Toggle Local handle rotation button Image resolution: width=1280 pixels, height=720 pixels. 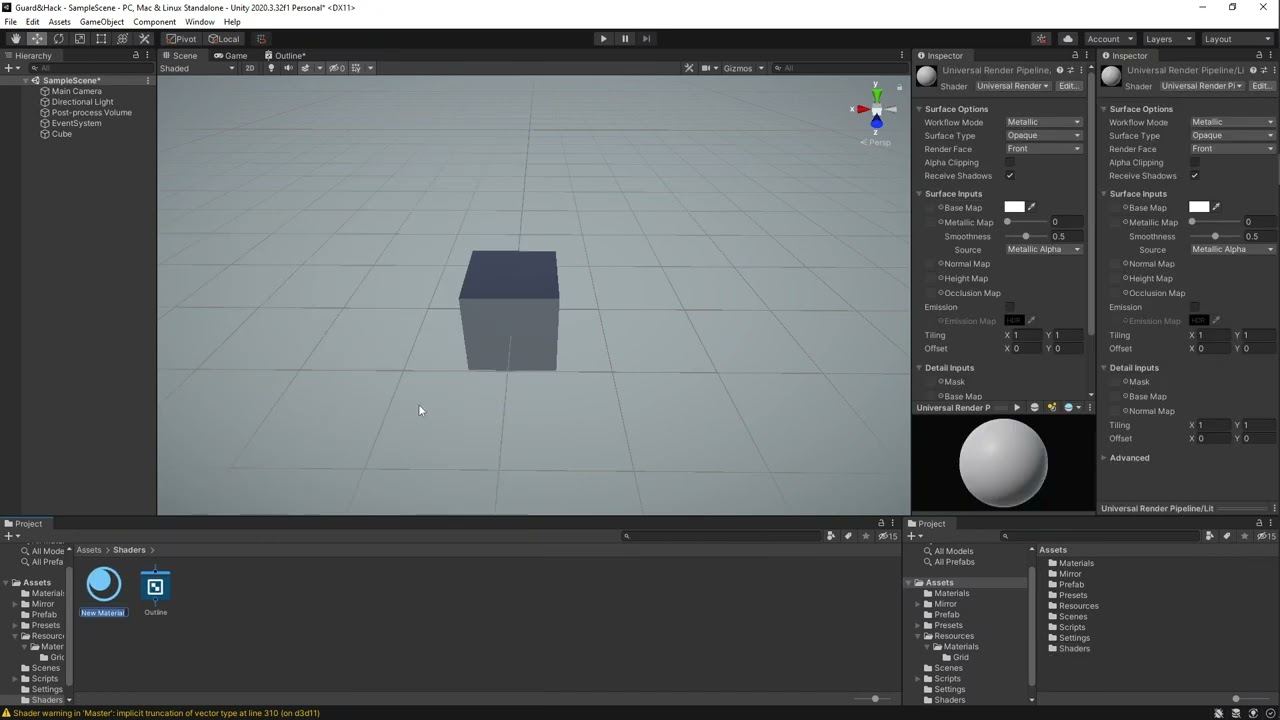[224, 39]
